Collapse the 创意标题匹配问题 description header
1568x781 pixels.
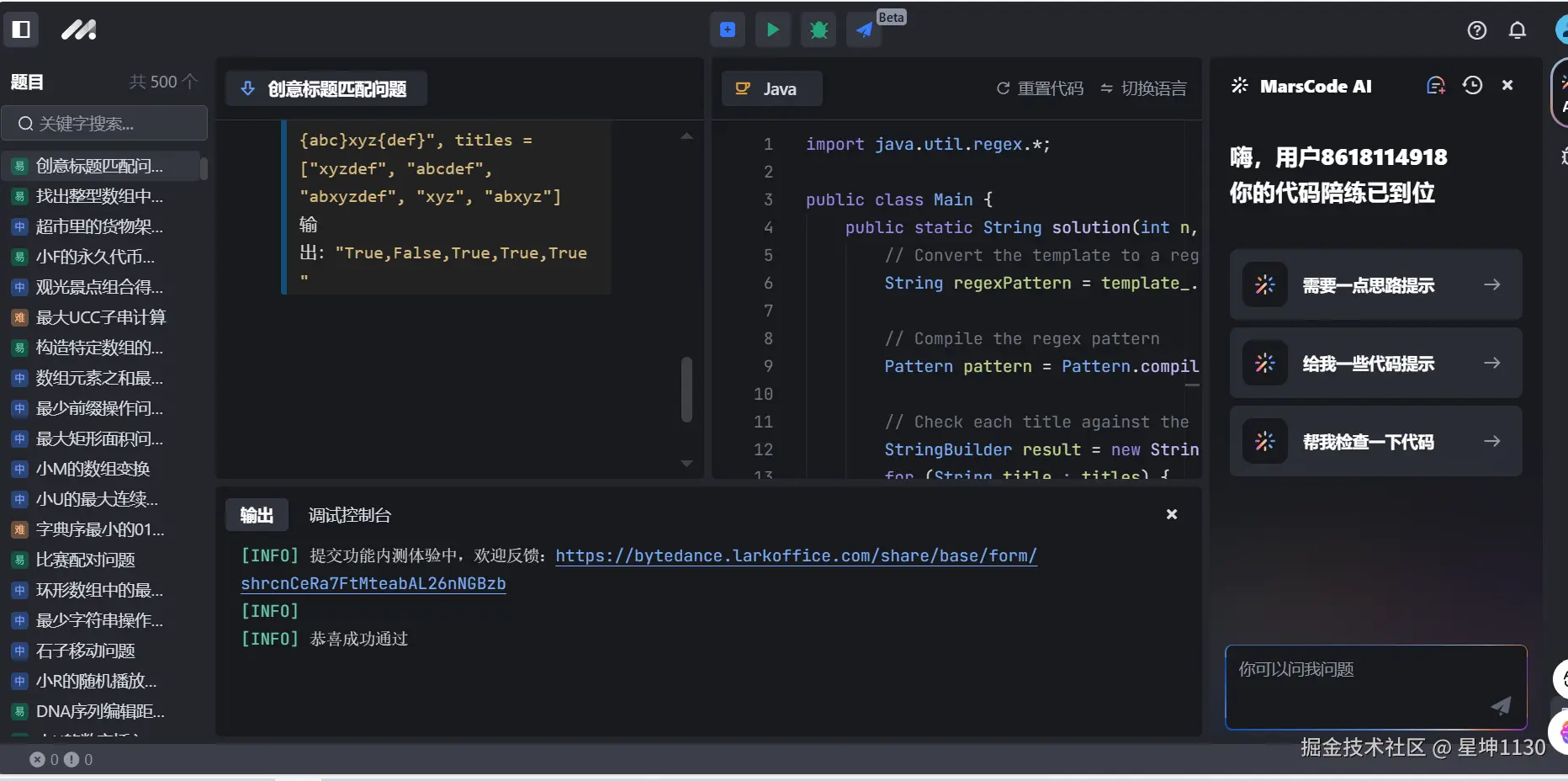pos(326,88)
